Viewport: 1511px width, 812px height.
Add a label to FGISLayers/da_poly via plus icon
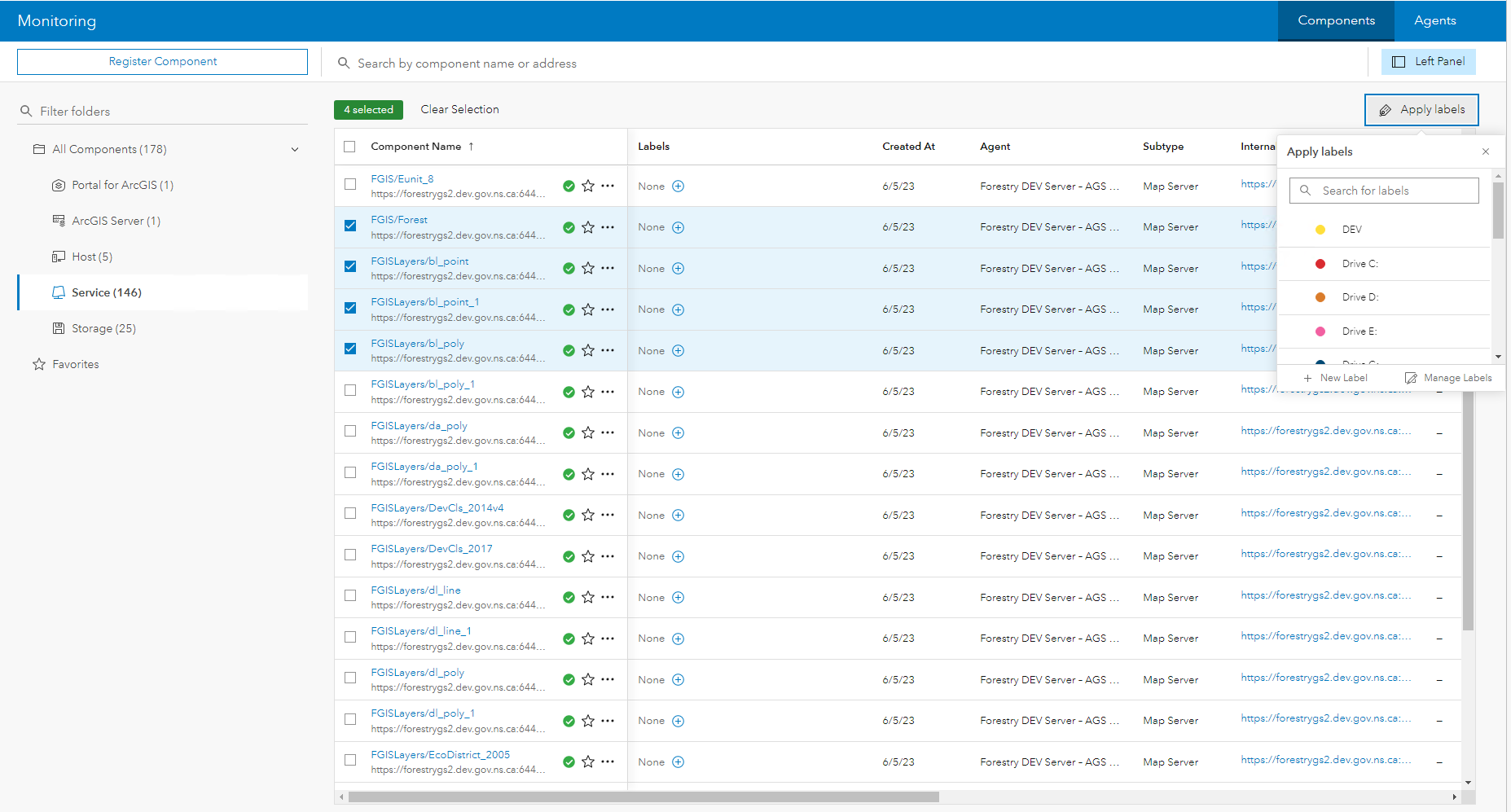click(x=679, y=432)
